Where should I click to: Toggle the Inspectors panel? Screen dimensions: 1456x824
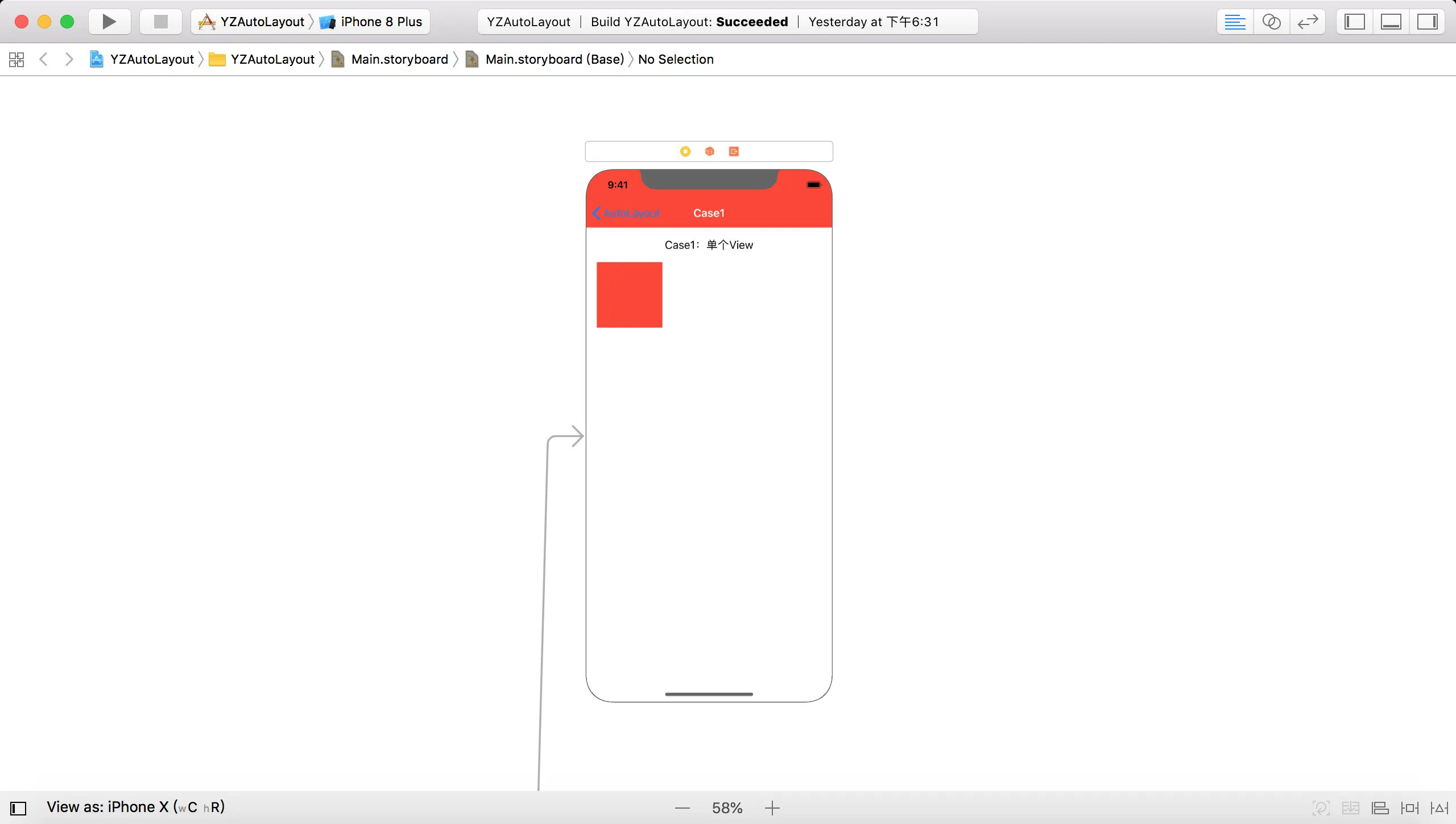tap(1427, 22)
